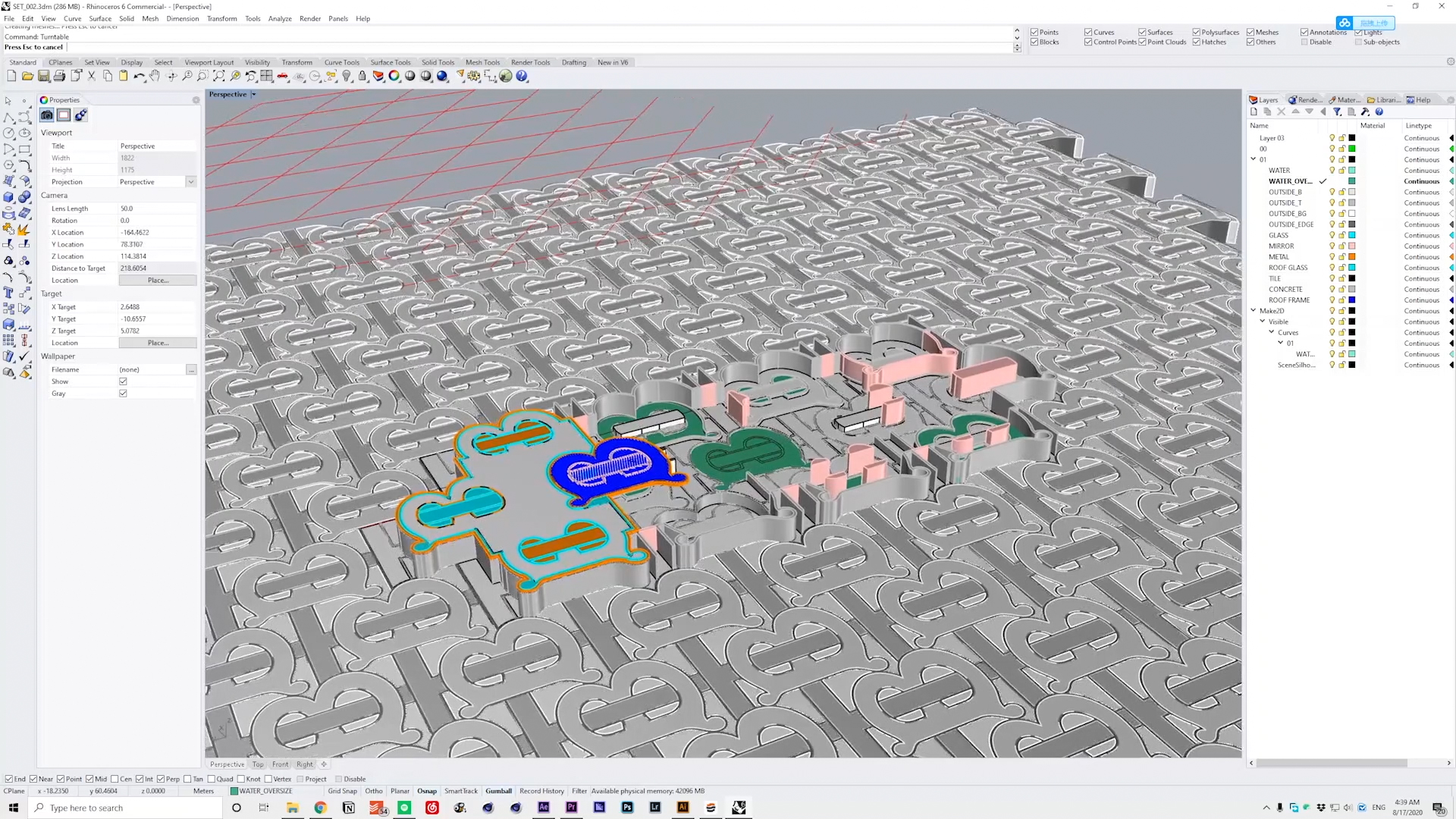Uncheck the Meshes selection filter
This screenshot has width=1456, height=819.
coord(1250,32)
